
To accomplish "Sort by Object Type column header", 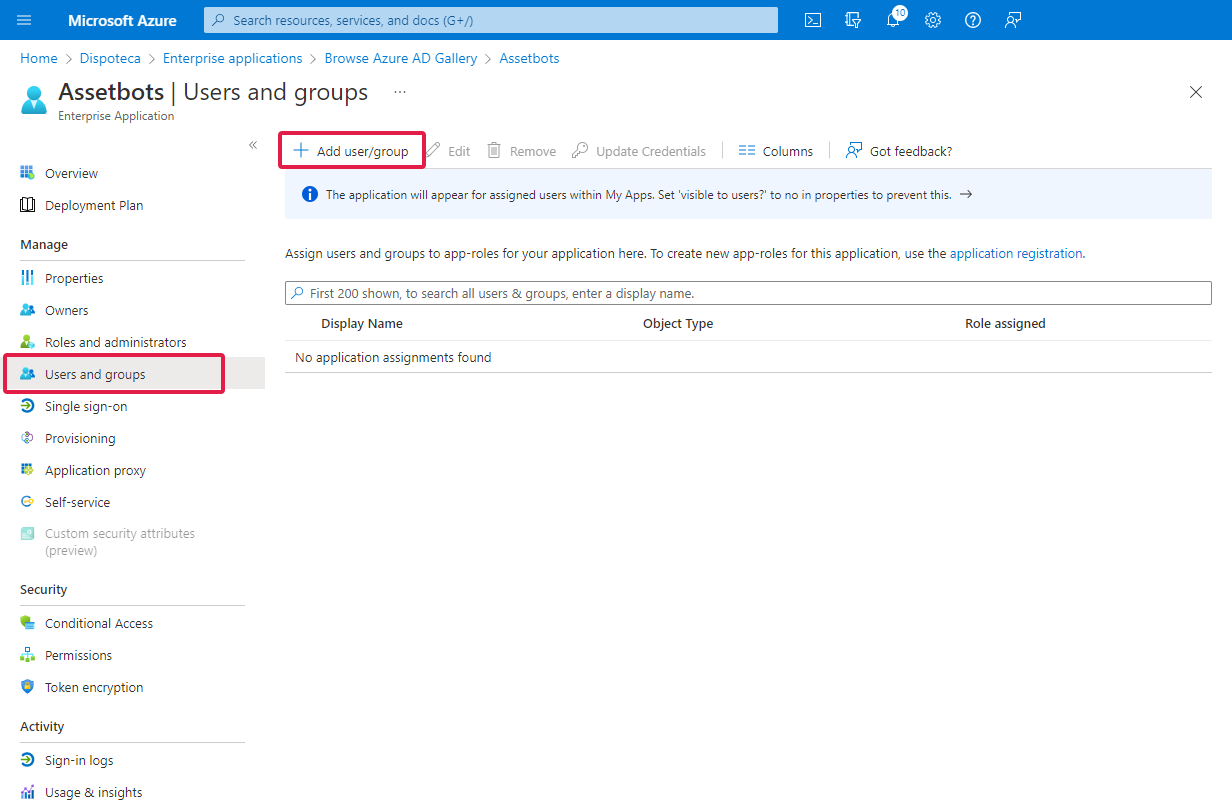I will [678, 323].
